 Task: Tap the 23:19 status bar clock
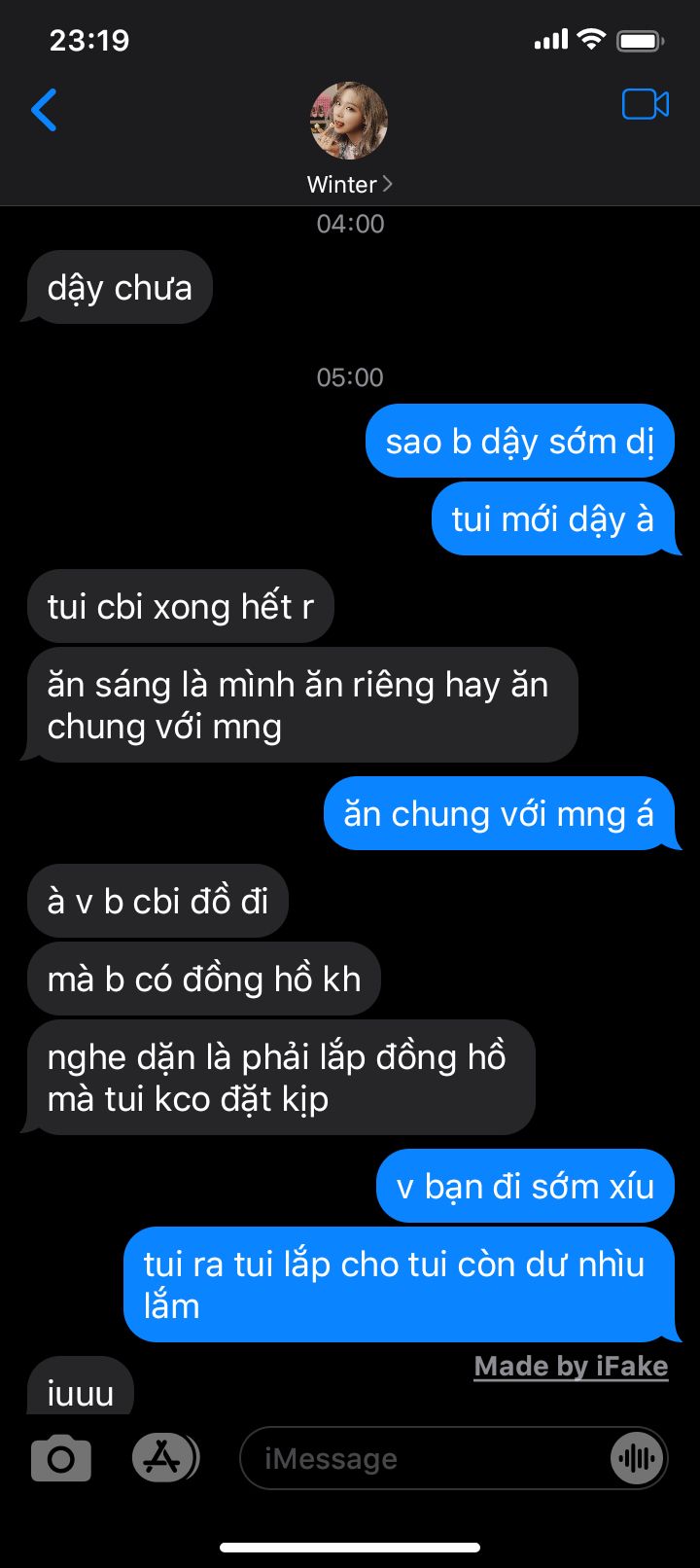89,40
